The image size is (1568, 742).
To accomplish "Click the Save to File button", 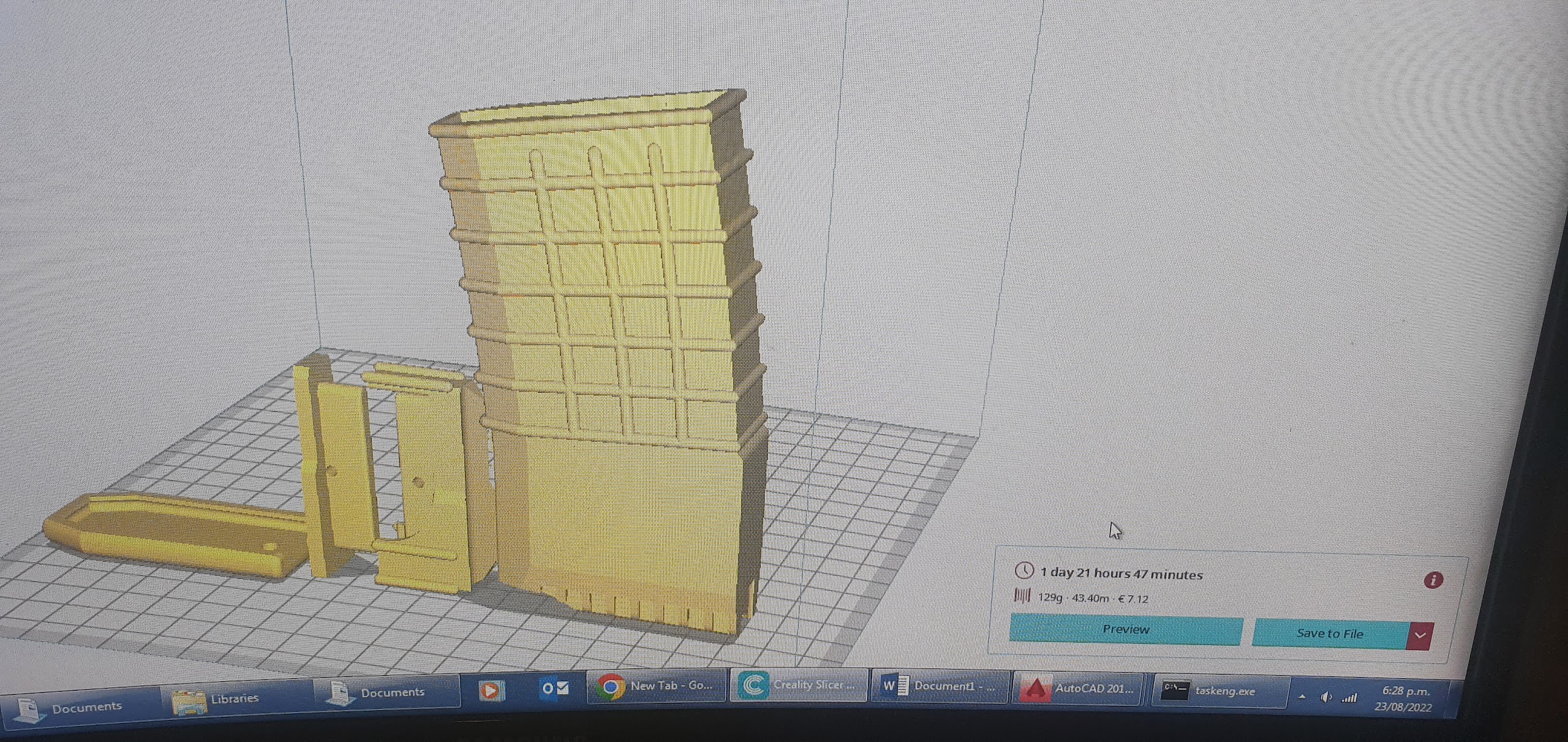I will [x=1330, y=634].
